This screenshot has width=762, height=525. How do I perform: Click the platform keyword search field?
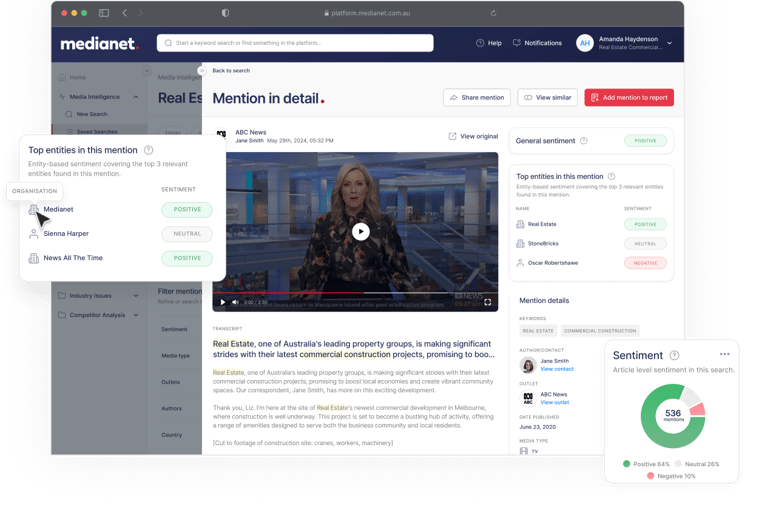pos(295,43)
